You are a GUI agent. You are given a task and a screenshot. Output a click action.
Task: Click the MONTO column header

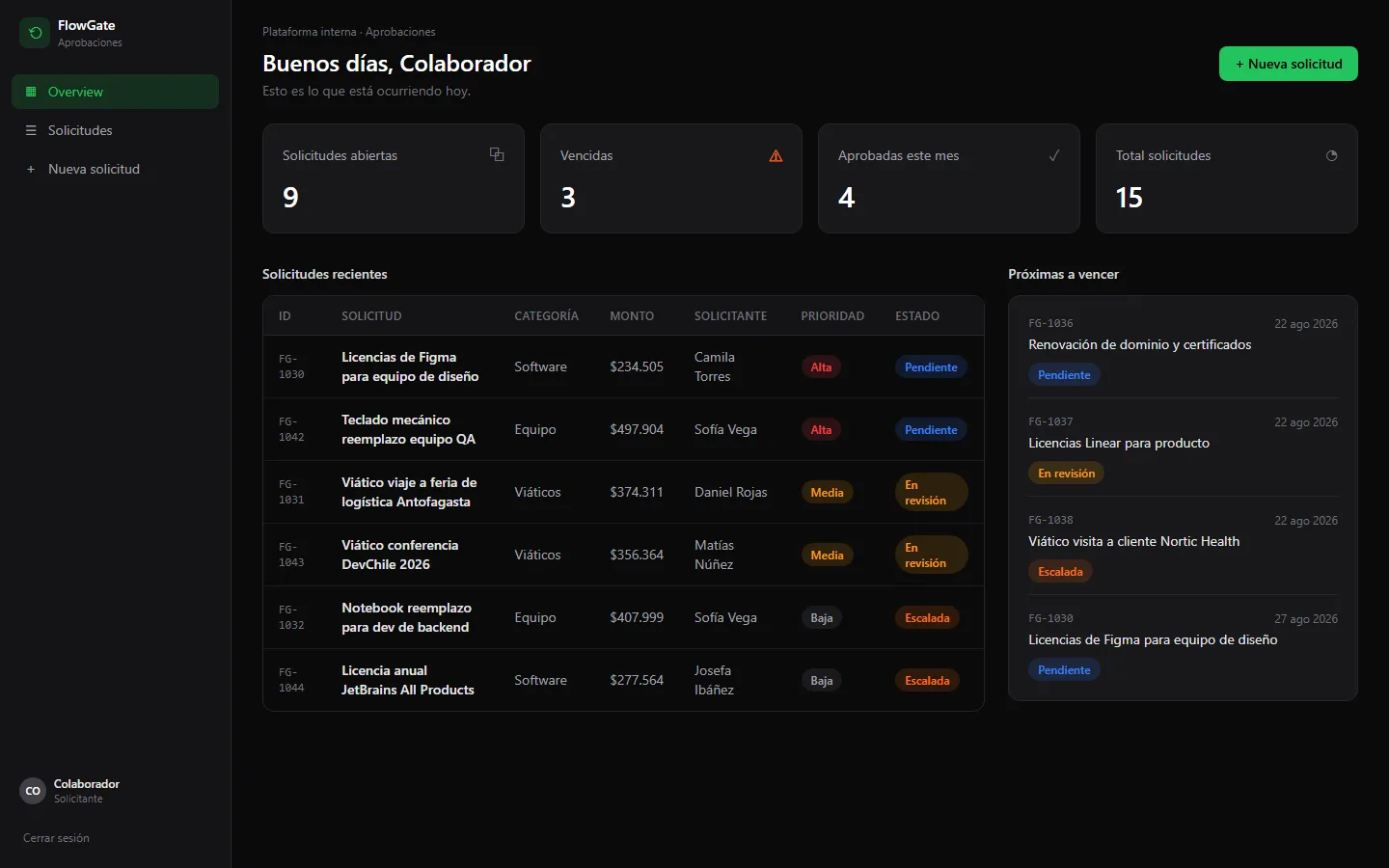(632, 316)
